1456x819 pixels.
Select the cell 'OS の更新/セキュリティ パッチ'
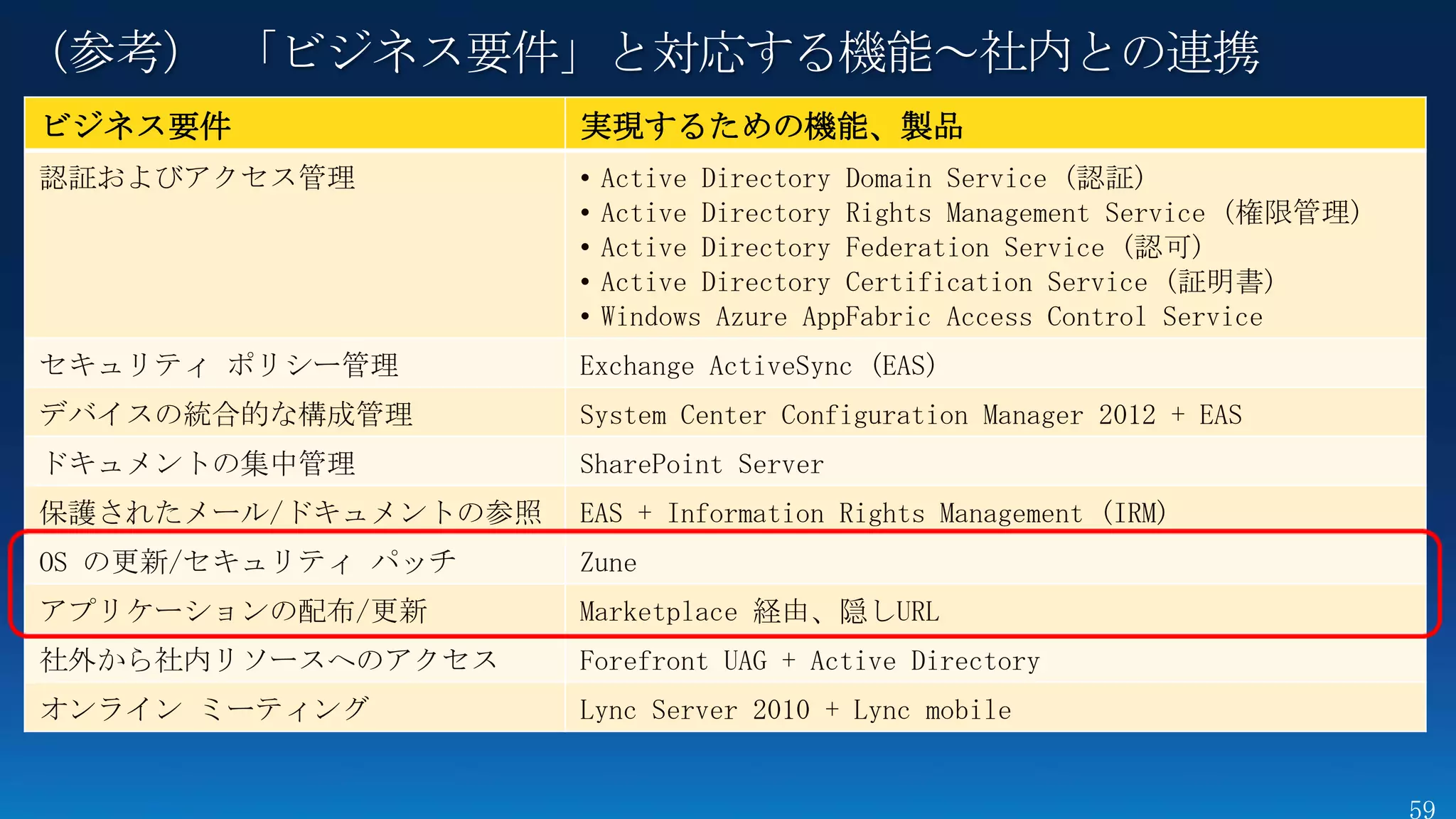tap(295, 561)
